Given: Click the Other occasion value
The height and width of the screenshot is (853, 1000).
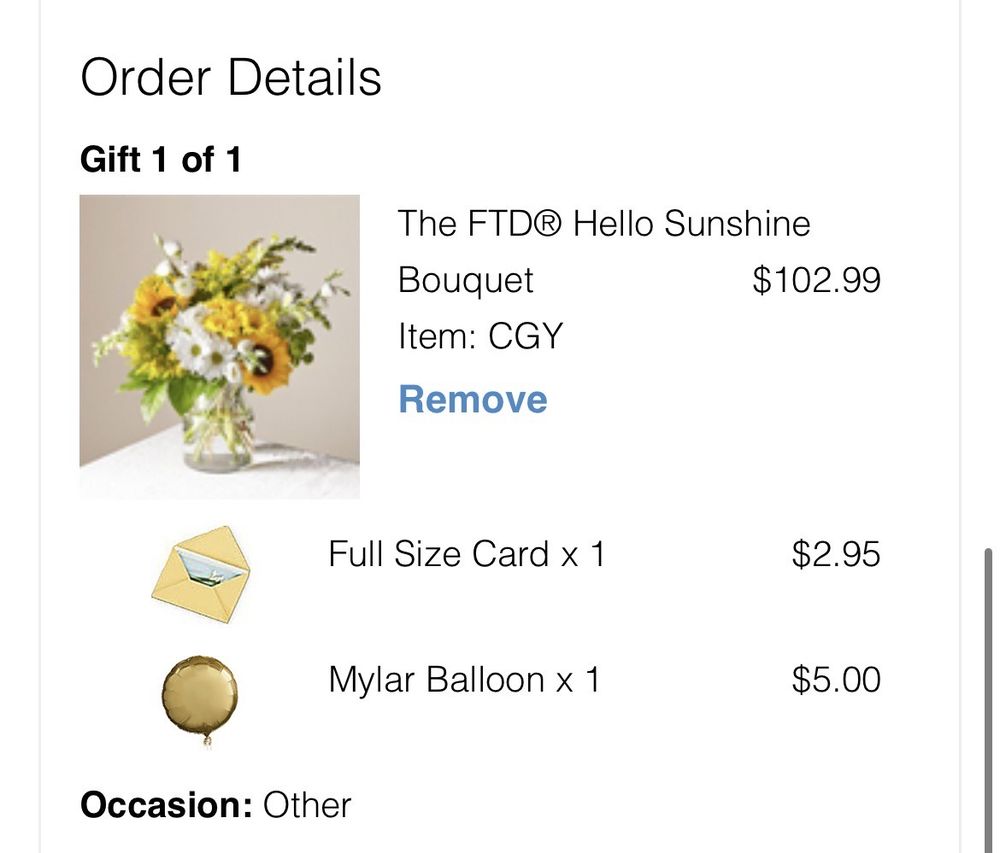Looking at the screenshot, I should coord(307,805).
